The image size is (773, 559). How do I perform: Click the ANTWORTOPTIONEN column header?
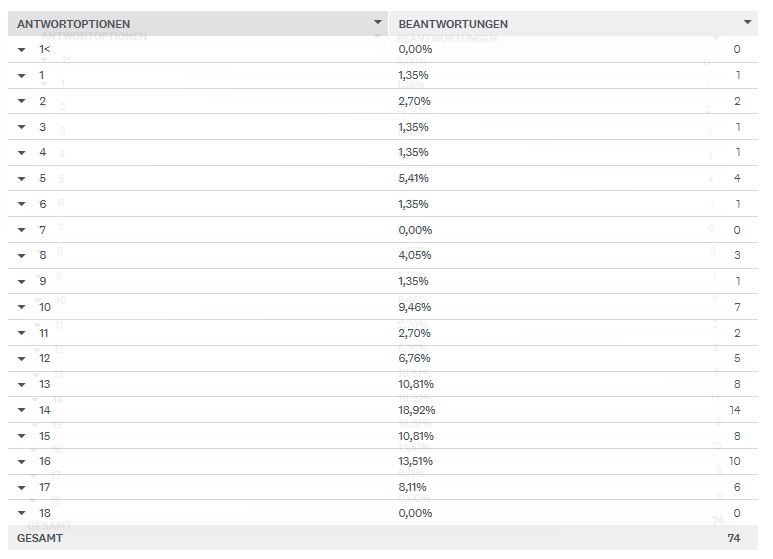pyautogui.click(x=73, y=23)
